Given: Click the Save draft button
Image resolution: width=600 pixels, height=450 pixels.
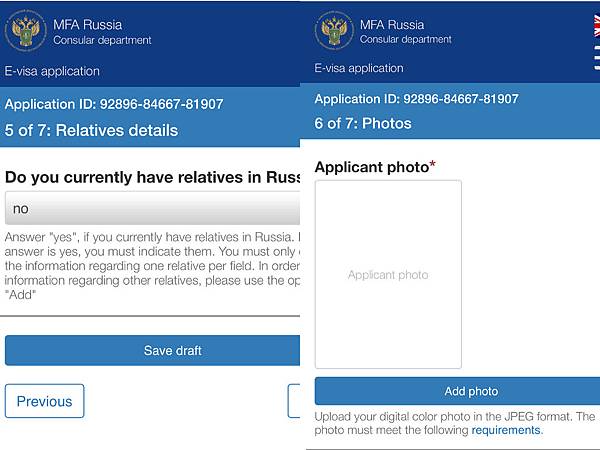Looking at the screenshot, I should 152,351.
